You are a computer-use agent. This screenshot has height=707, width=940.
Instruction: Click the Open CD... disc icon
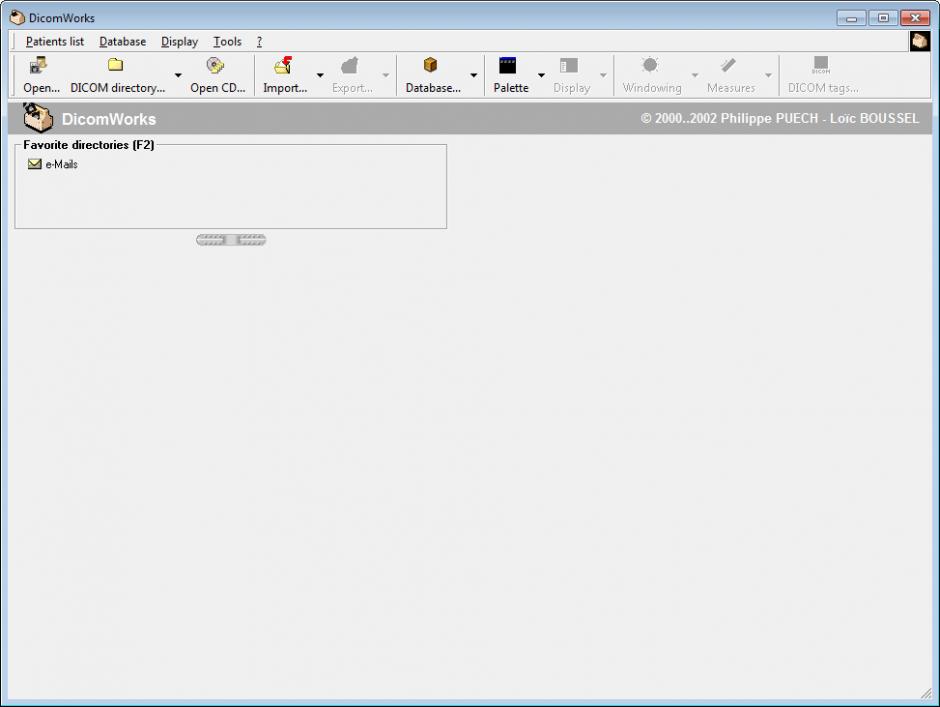coord(215,65)
